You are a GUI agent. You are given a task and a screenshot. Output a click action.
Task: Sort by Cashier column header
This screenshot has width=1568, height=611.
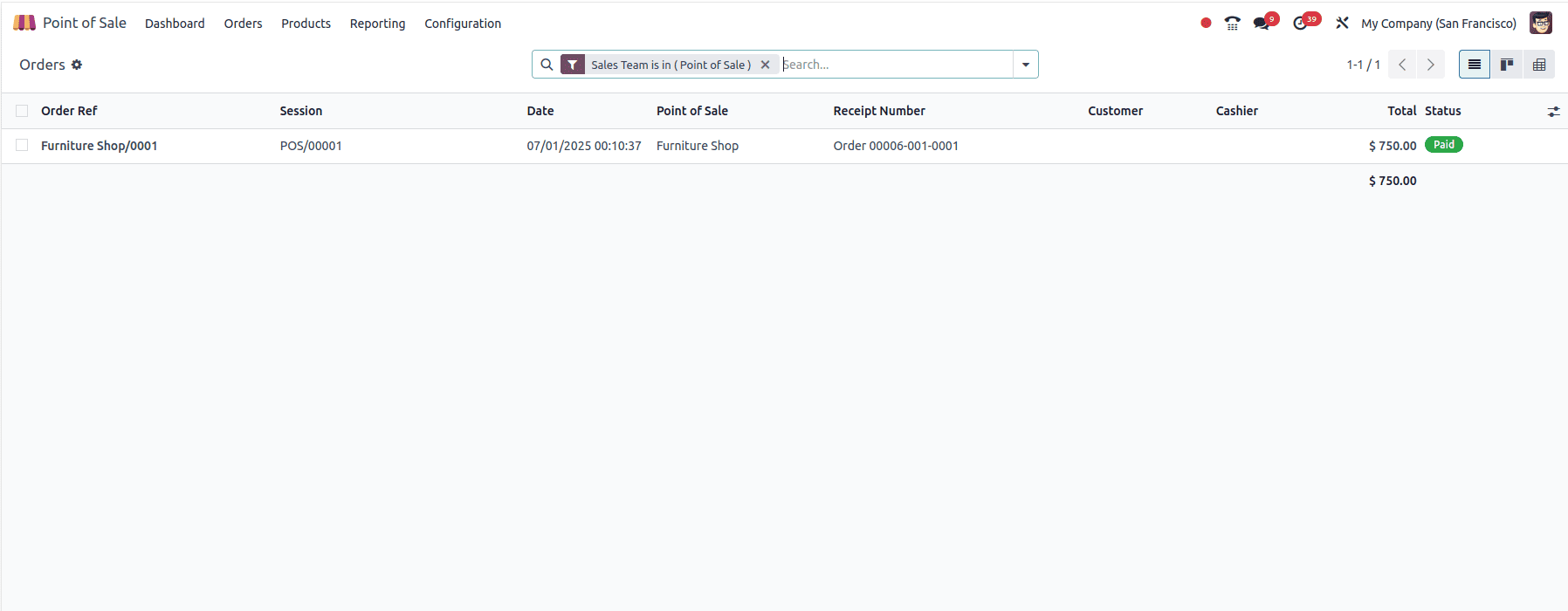point(1237,111)
